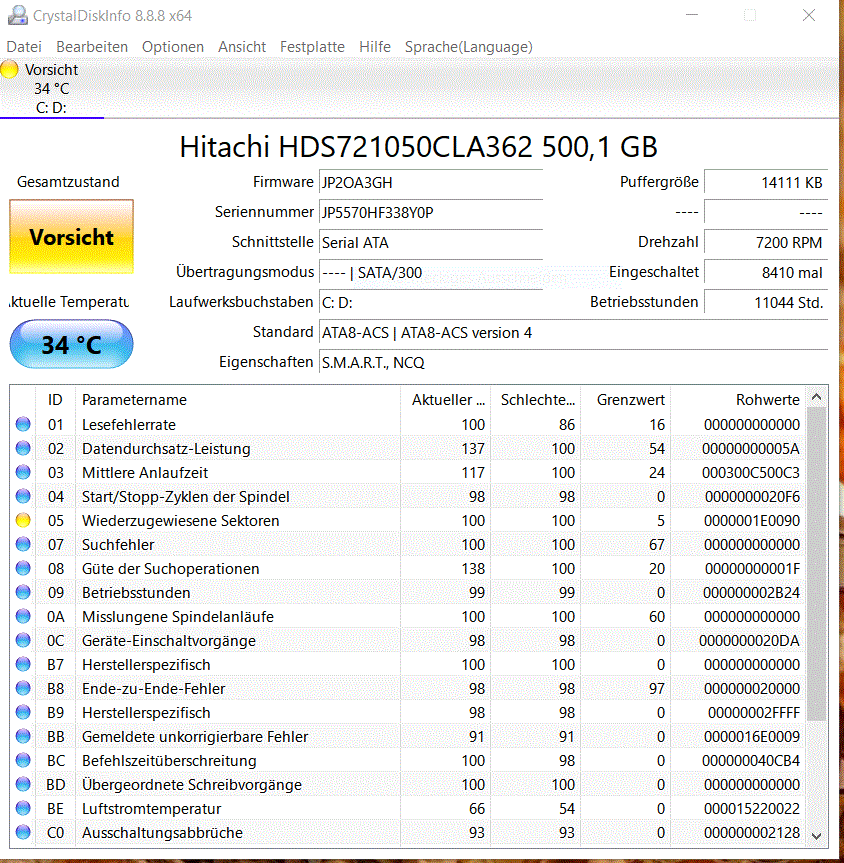This screenshot has height=863, width=844.
Task: Click blue status icon for Mittlere Anlaufzeit
Action: tap(23, 472)
